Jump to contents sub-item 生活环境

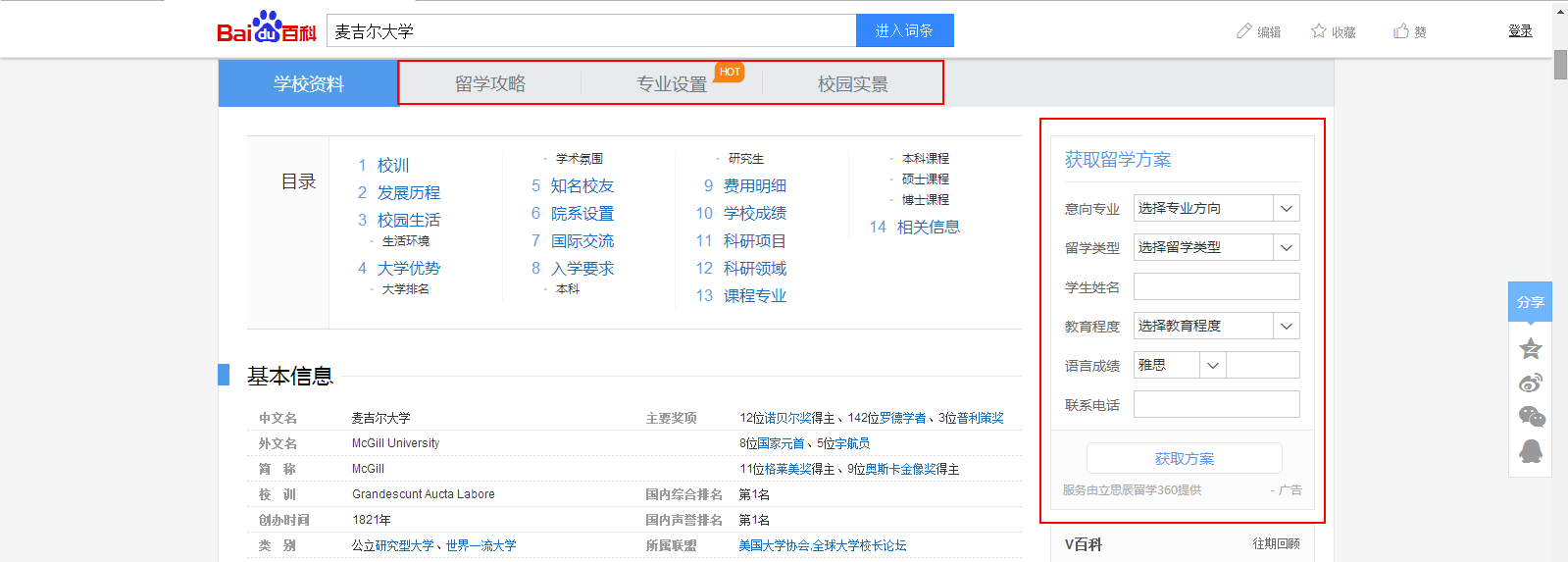click(x=405, y=240)
